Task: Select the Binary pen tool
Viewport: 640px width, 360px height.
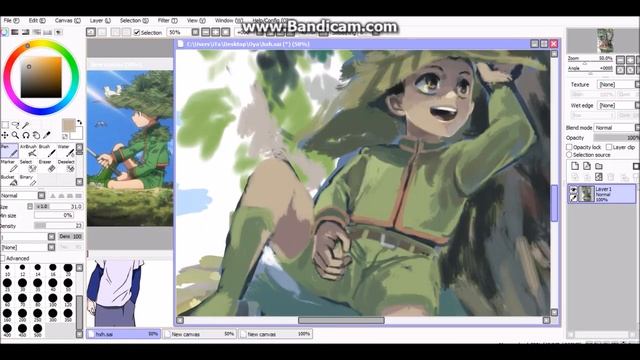Action: 29,180
